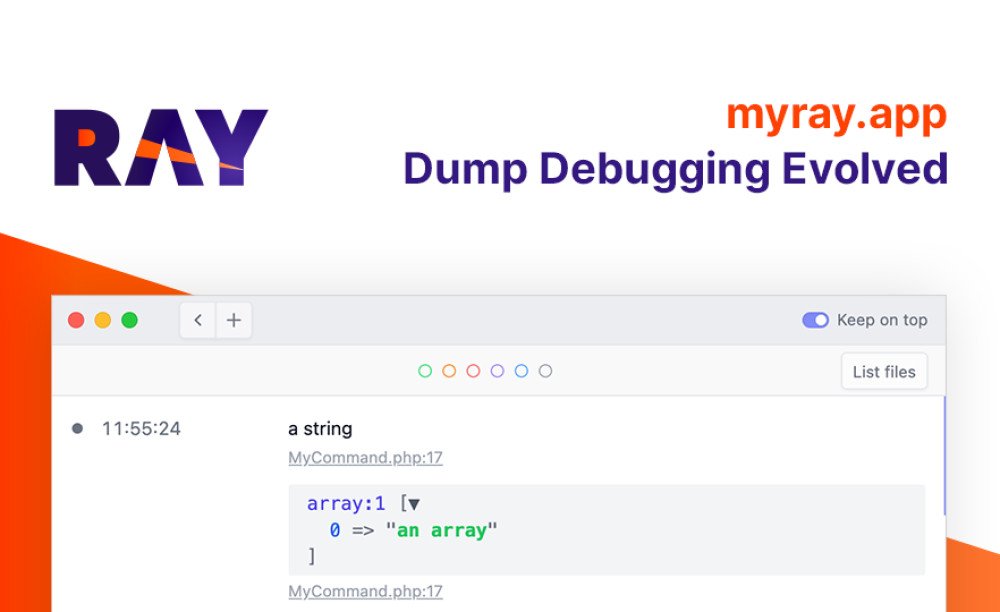The height and width of the screenshot is (612, 1000).
Task: Open the List files button
Action: [884, 372]
